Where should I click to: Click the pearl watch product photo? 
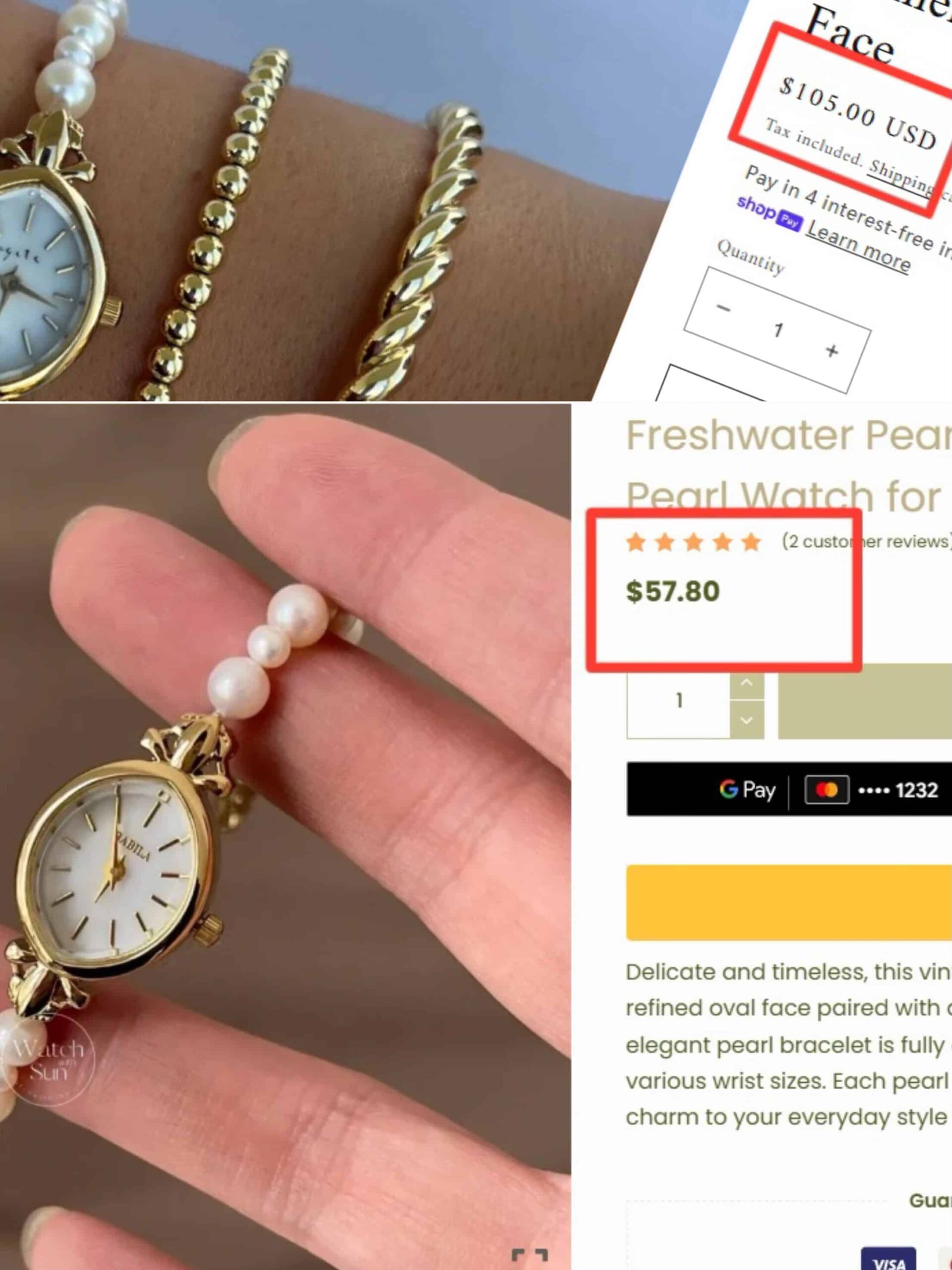285,836
